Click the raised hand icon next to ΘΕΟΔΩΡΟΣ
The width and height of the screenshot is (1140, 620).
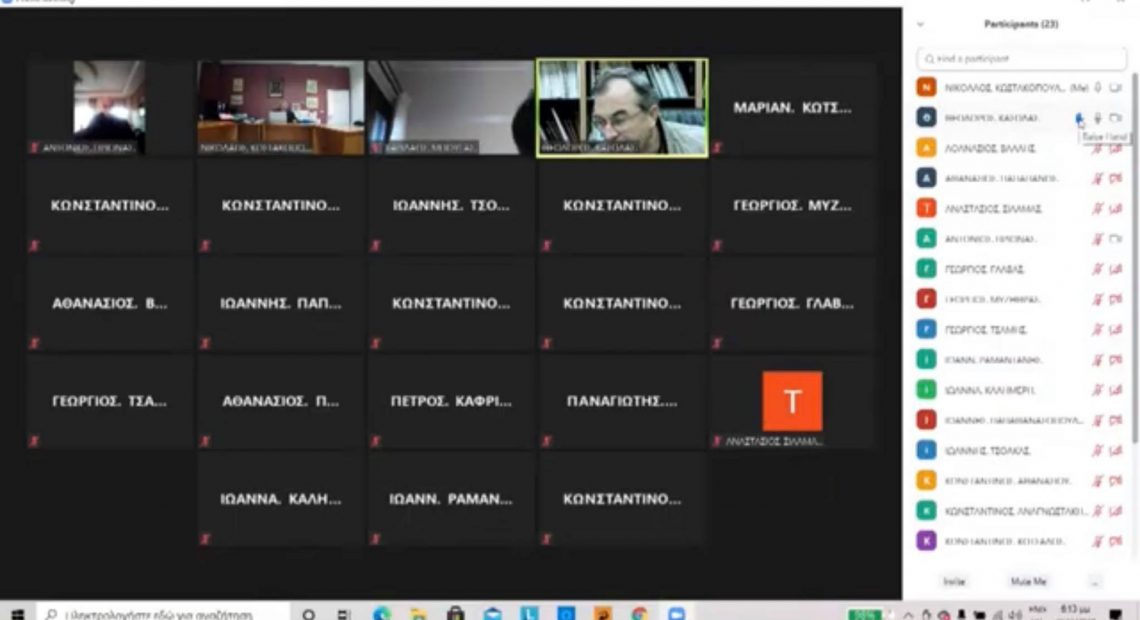point(1079,118)
